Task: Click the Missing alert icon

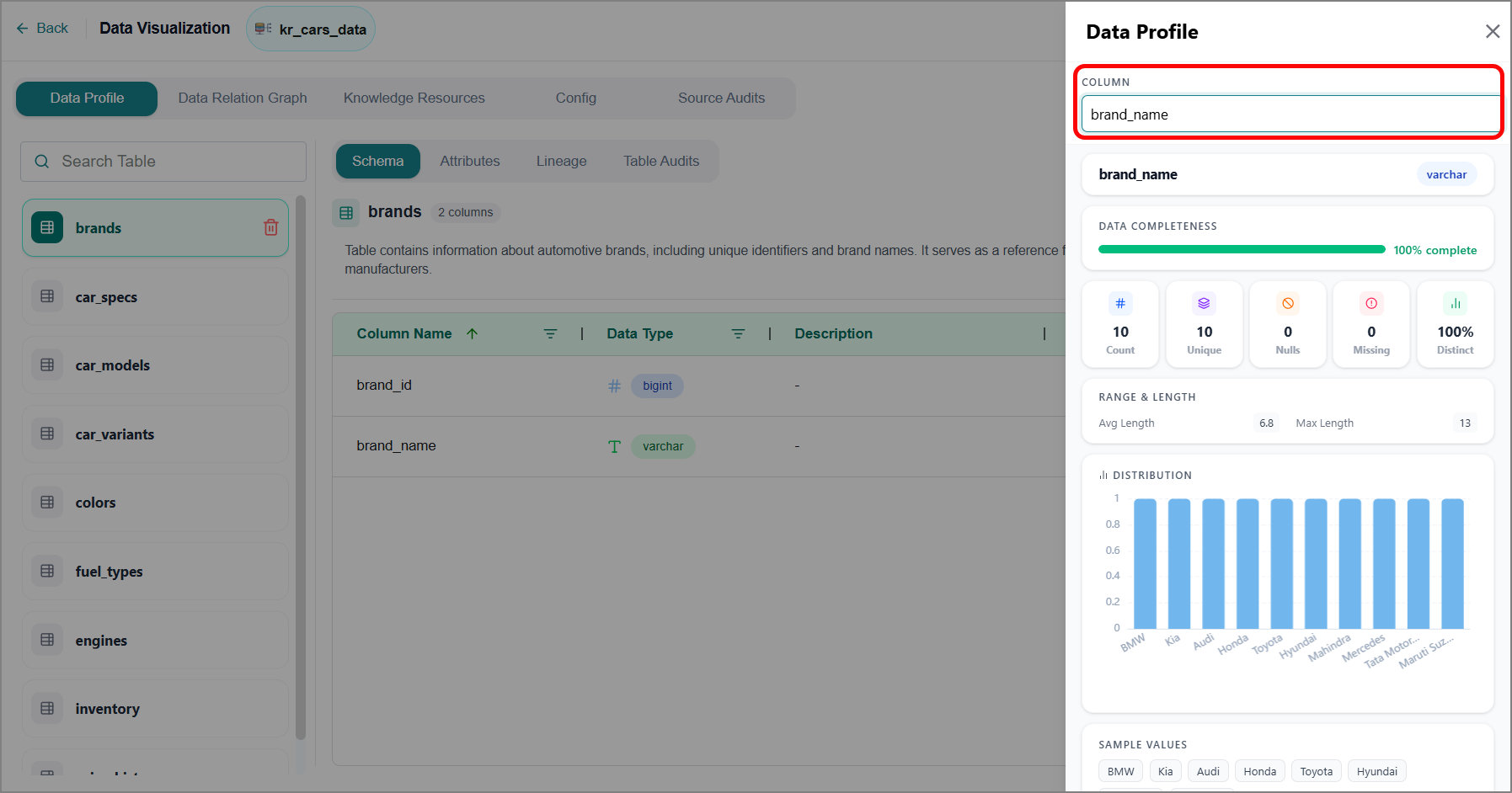Action: (1371, 303)
